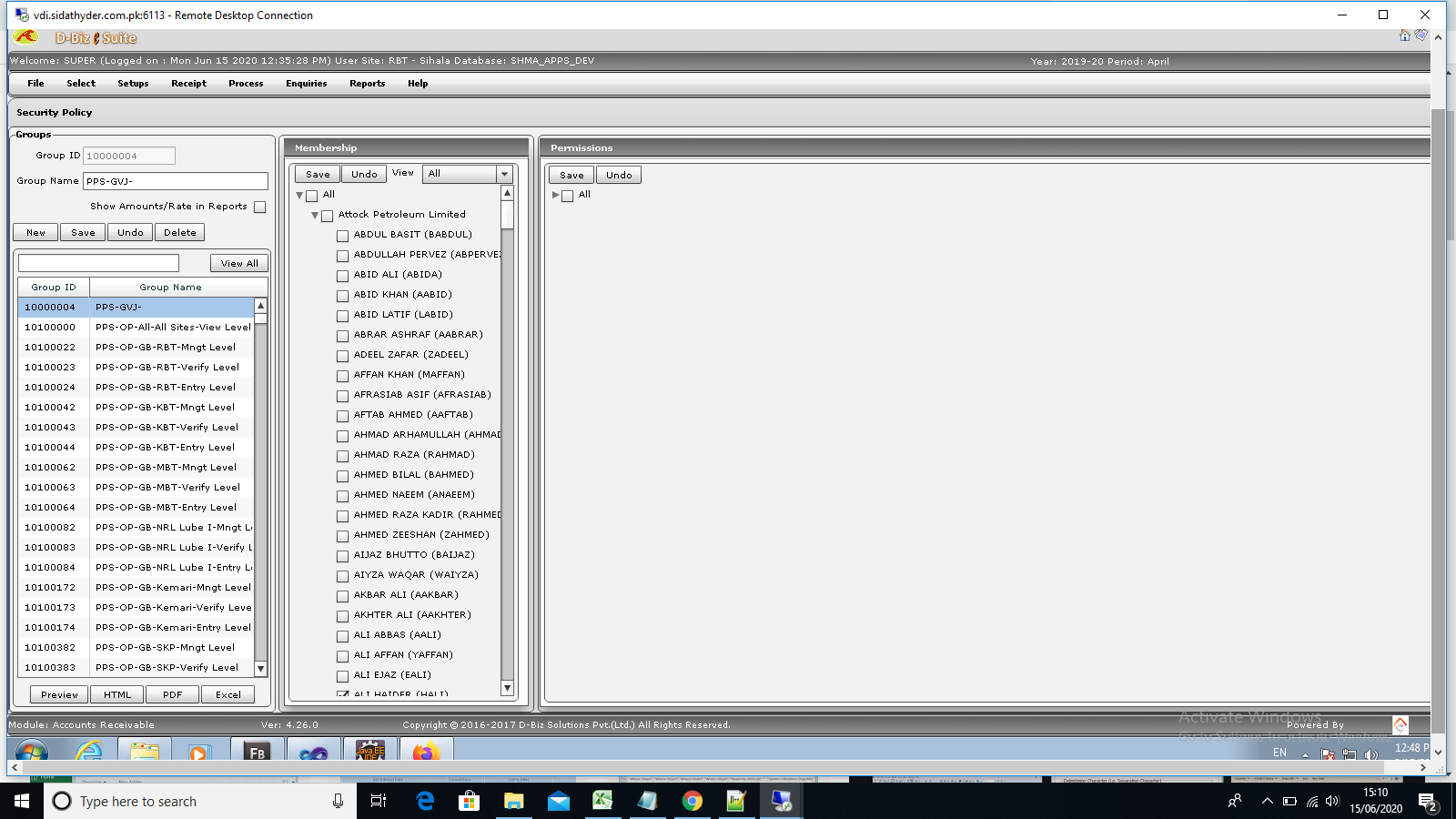This screenshot has height=819, width=1456.
Task: Check the ABDUL BASIT membership checkbox
Action: coord(342,235)
